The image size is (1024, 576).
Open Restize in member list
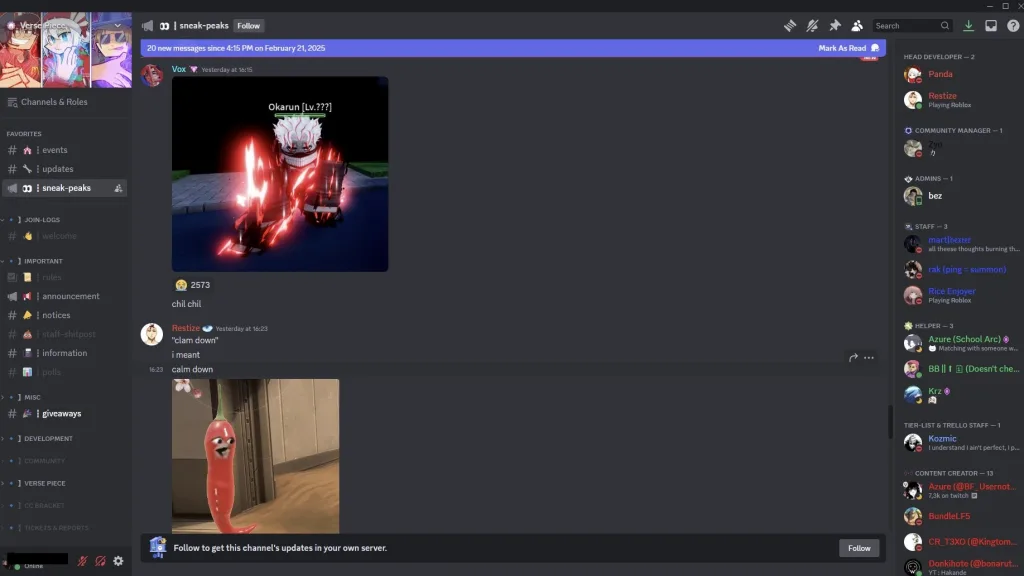pyautogui.click(x=959, y=100)
